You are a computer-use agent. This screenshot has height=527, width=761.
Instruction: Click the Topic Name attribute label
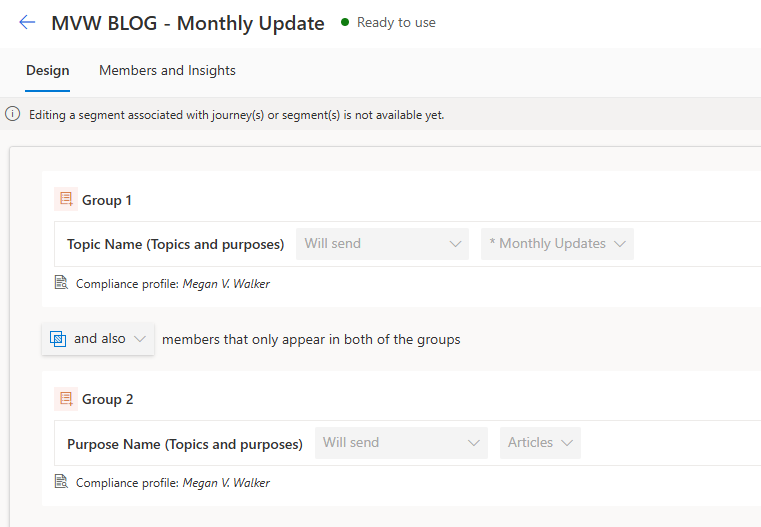[x=175, y=244]
